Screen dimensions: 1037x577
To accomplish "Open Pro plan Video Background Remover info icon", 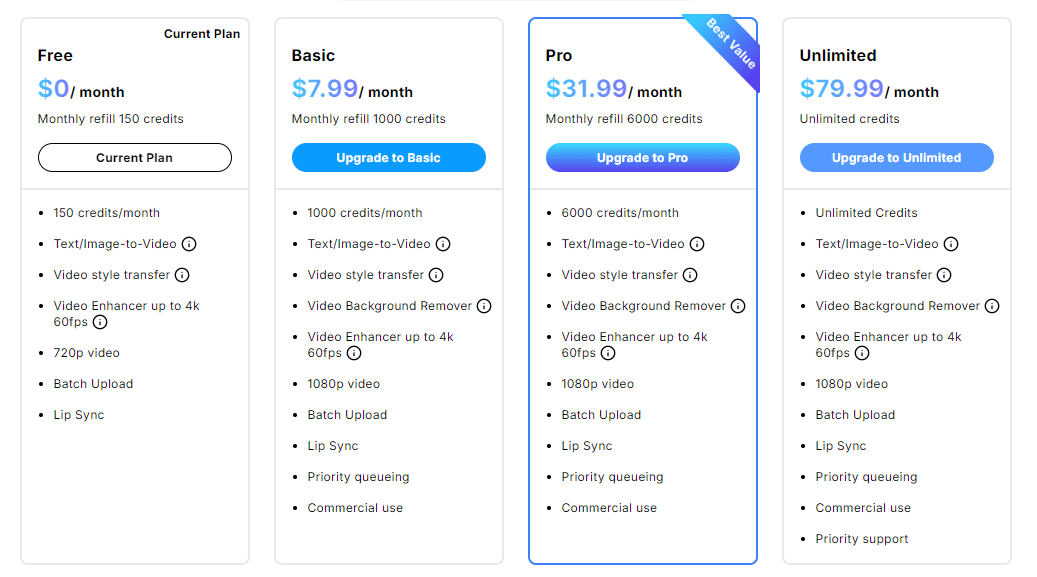I will (x=738, y=306).
